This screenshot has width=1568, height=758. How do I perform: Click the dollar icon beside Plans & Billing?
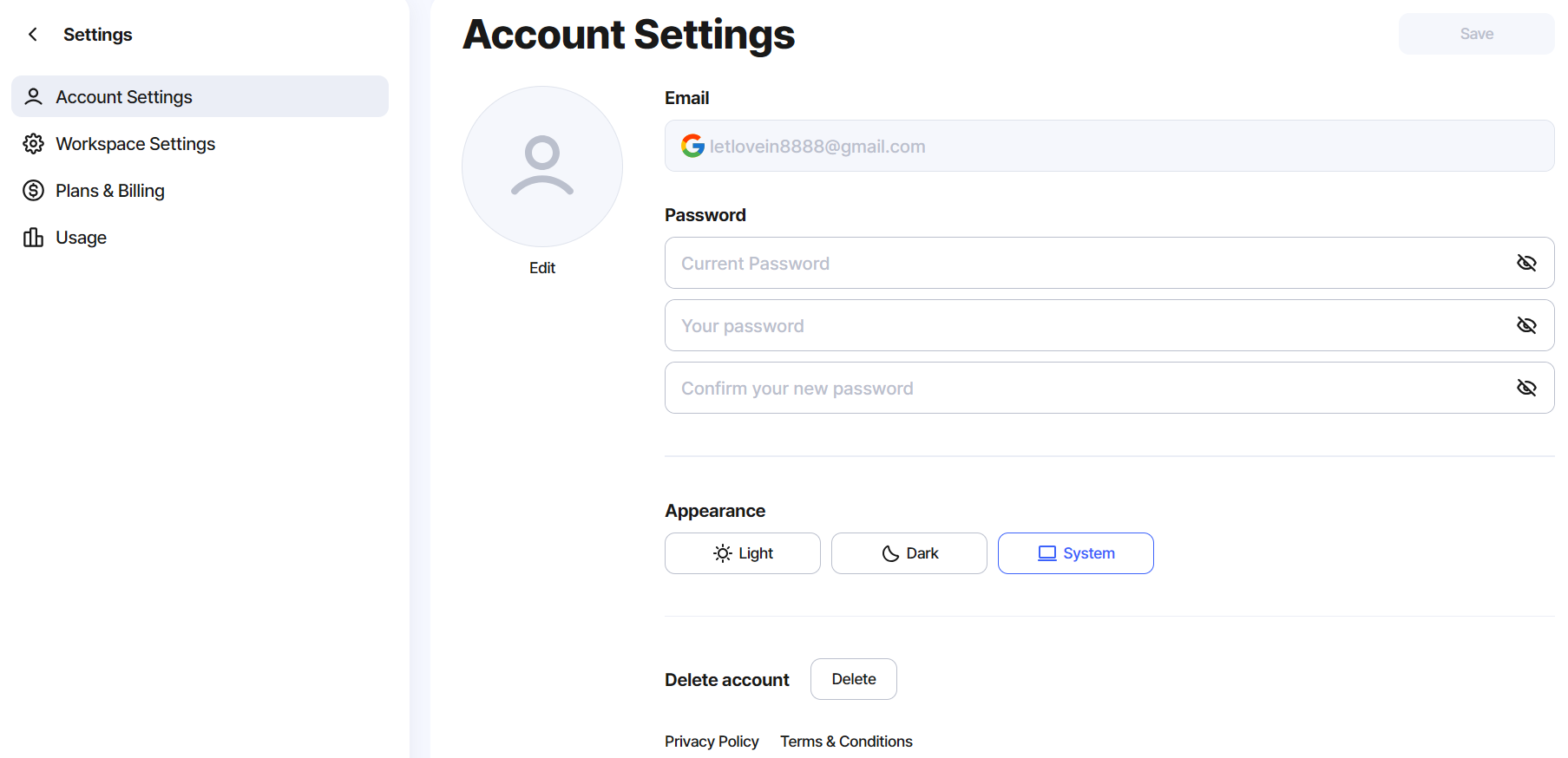coord(33,190)
